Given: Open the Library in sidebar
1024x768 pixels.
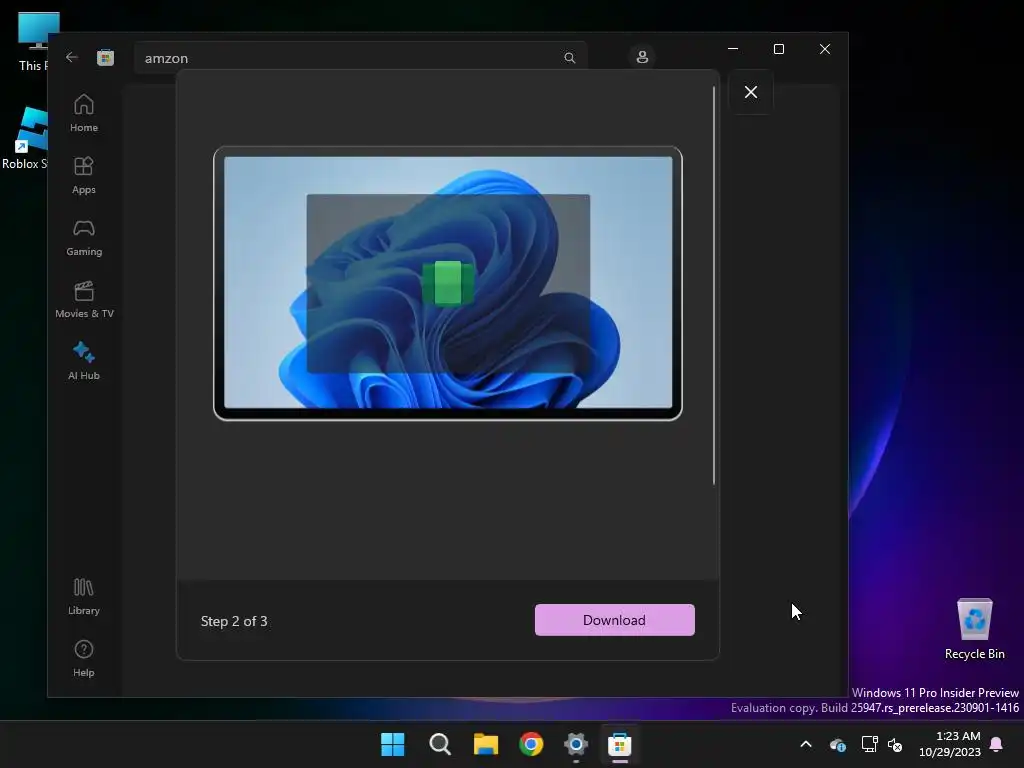Looking at the screenshot, I should point(84,596).
